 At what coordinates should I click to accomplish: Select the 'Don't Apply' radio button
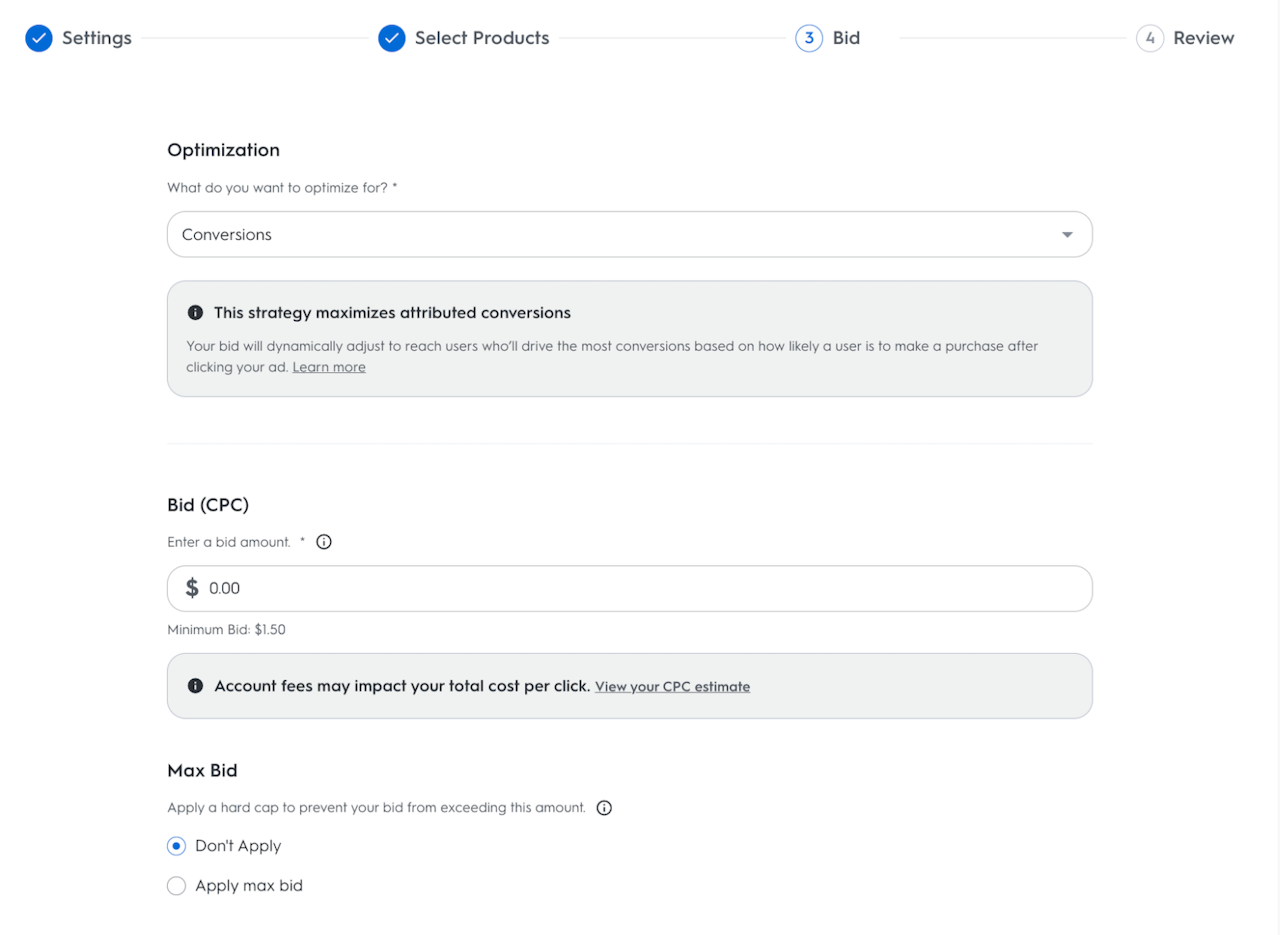point(177,846)
